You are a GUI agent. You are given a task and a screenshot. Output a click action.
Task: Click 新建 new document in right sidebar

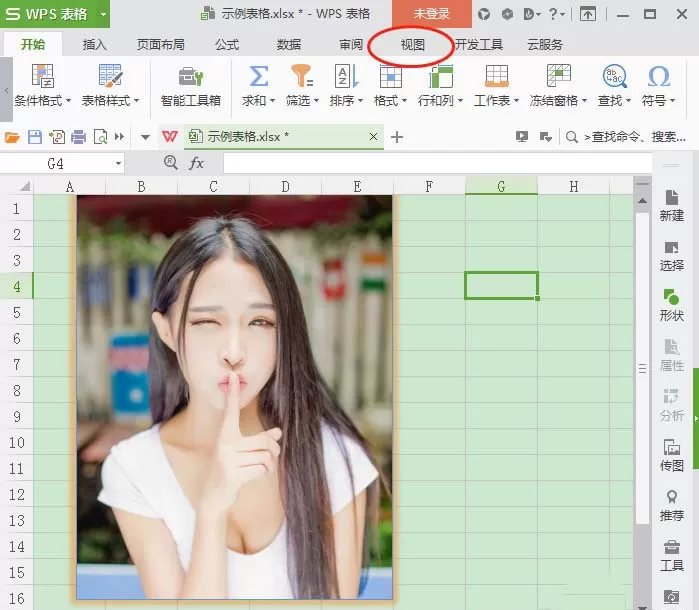[671, 206]
